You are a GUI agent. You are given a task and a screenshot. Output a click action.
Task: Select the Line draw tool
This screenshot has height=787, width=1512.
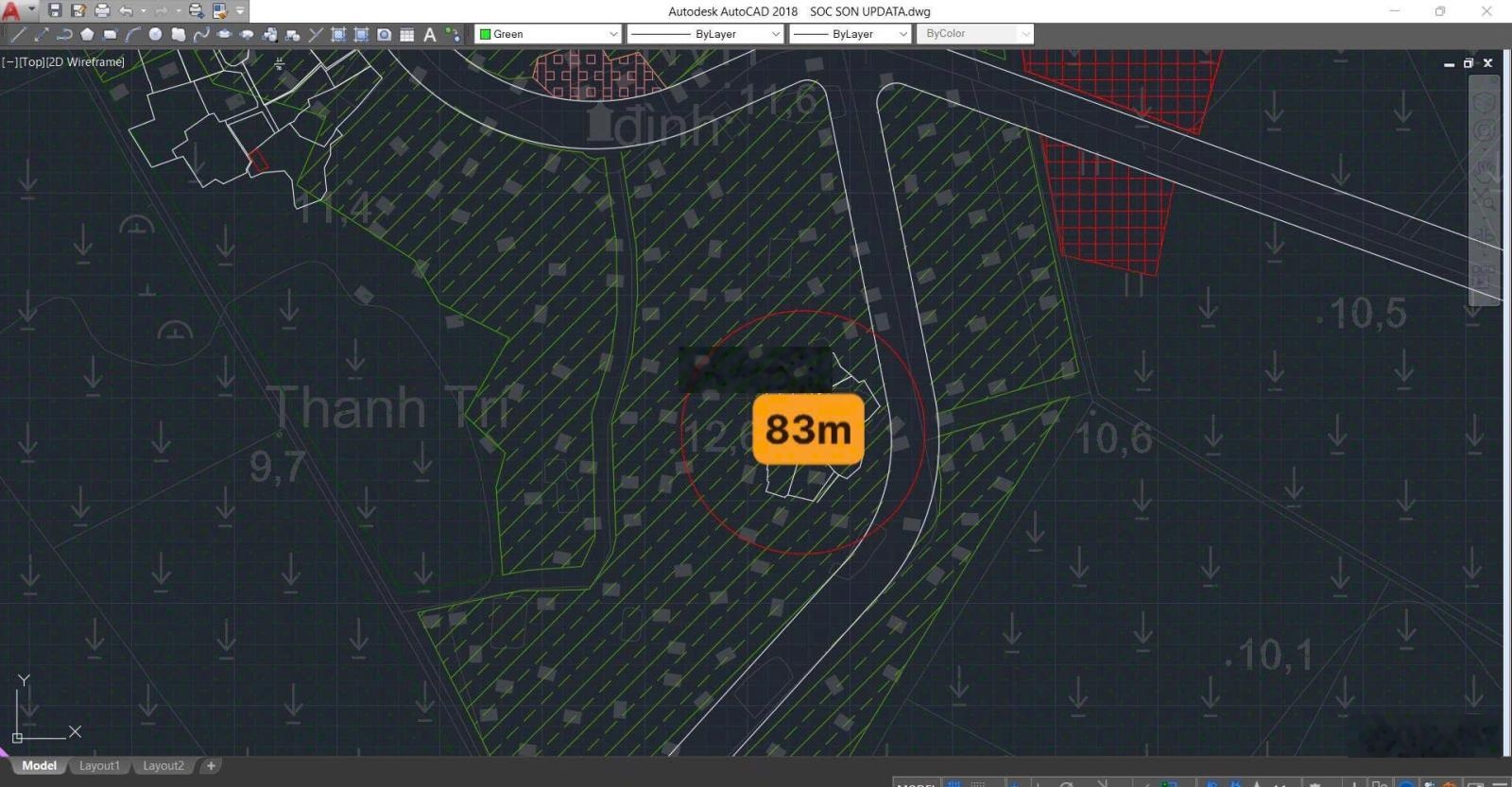[x=17, y=35]
